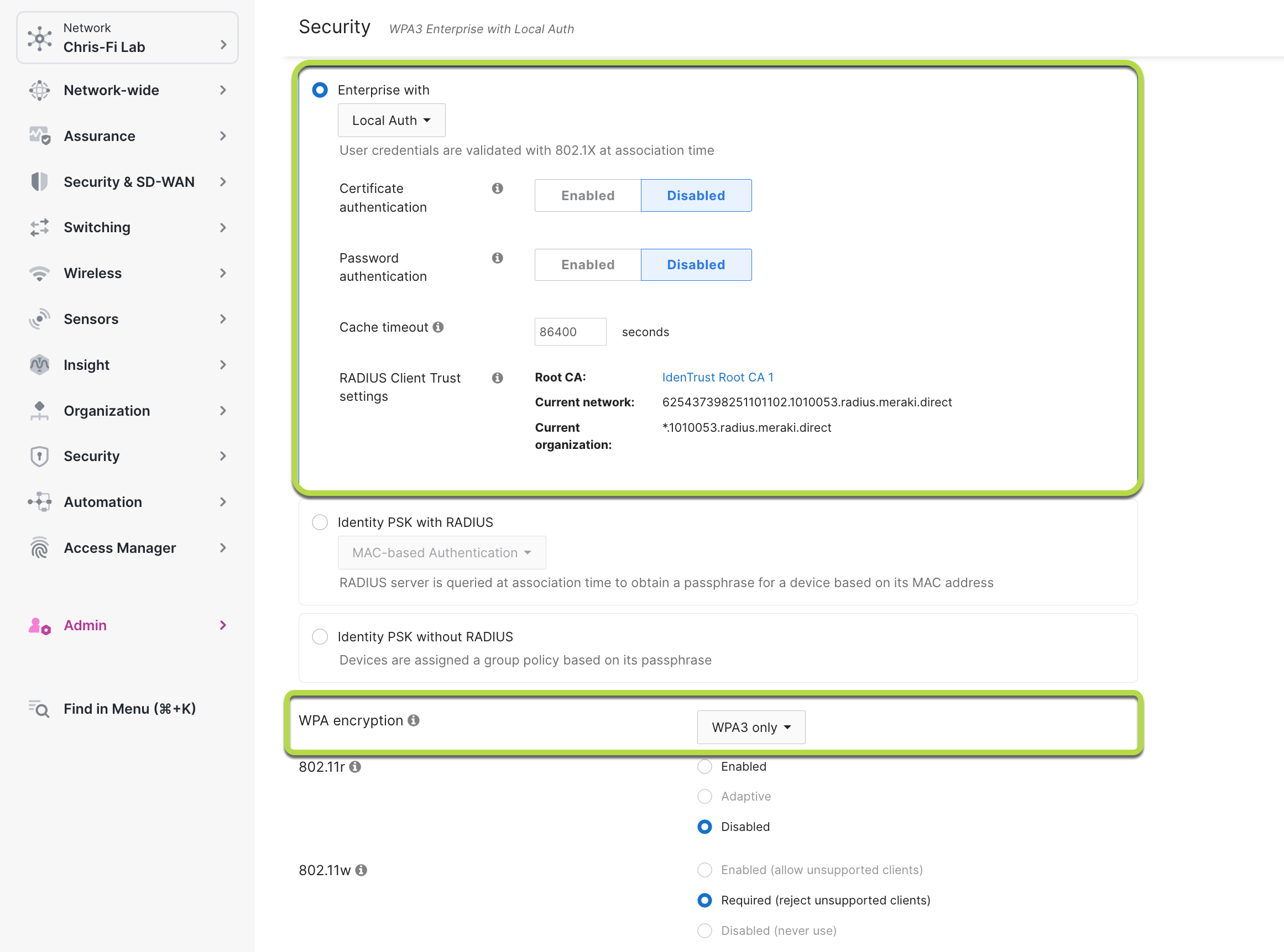Screen dimensions: 1284x952
Task: Expand Security menu chevron
Action: pyautogui.click(x=223, y=457)
